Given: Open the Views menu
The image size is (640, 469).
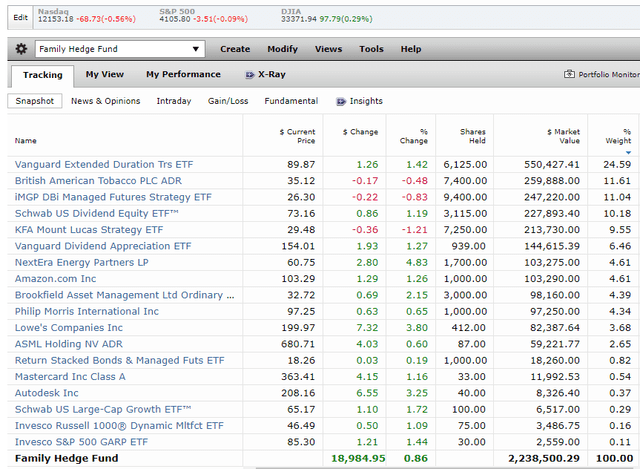Looking at the screenshot, I should point(329,49).
